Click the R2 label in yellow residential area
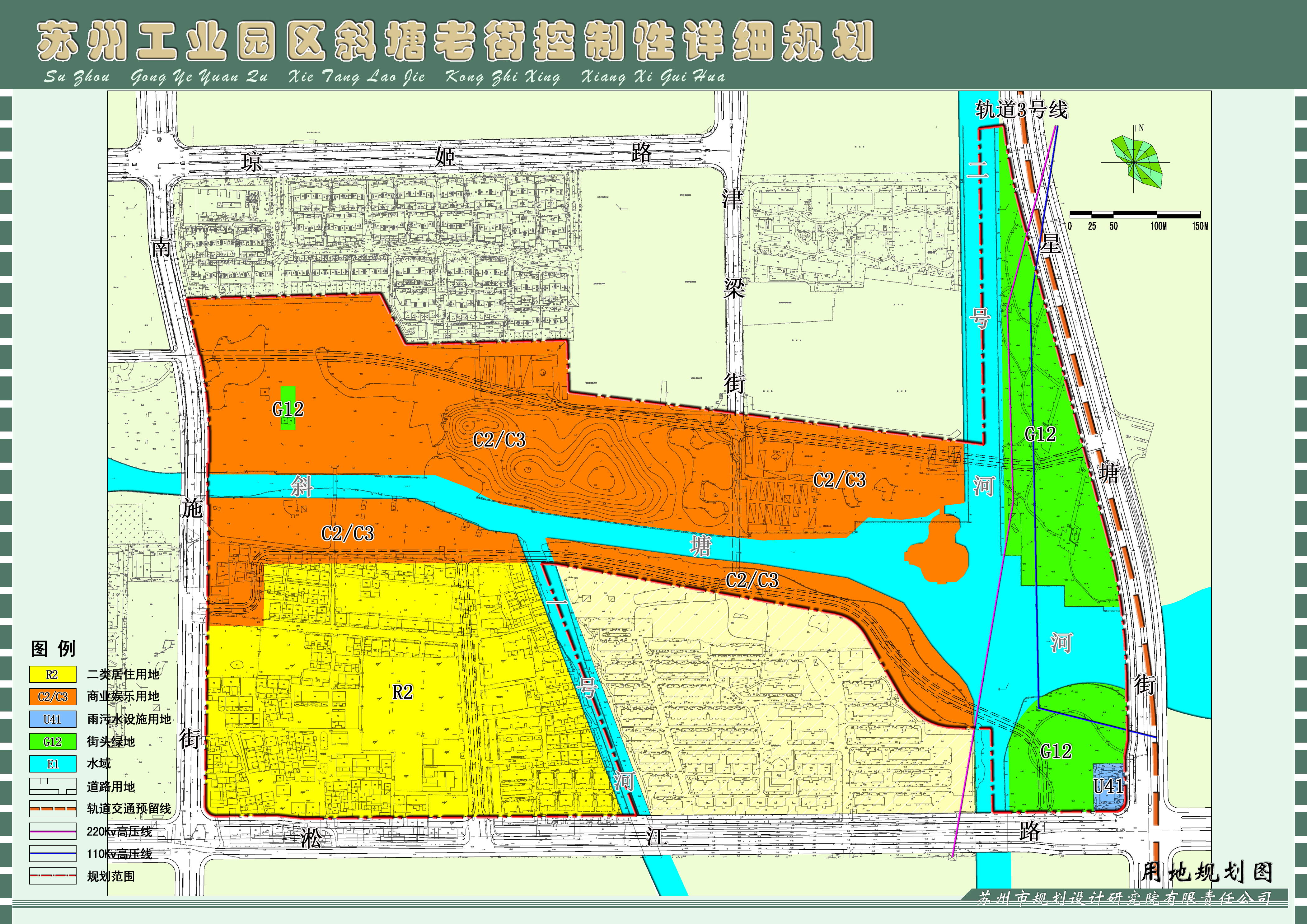The height and width of the screenshot is (924, 1307). click(402, 692)
